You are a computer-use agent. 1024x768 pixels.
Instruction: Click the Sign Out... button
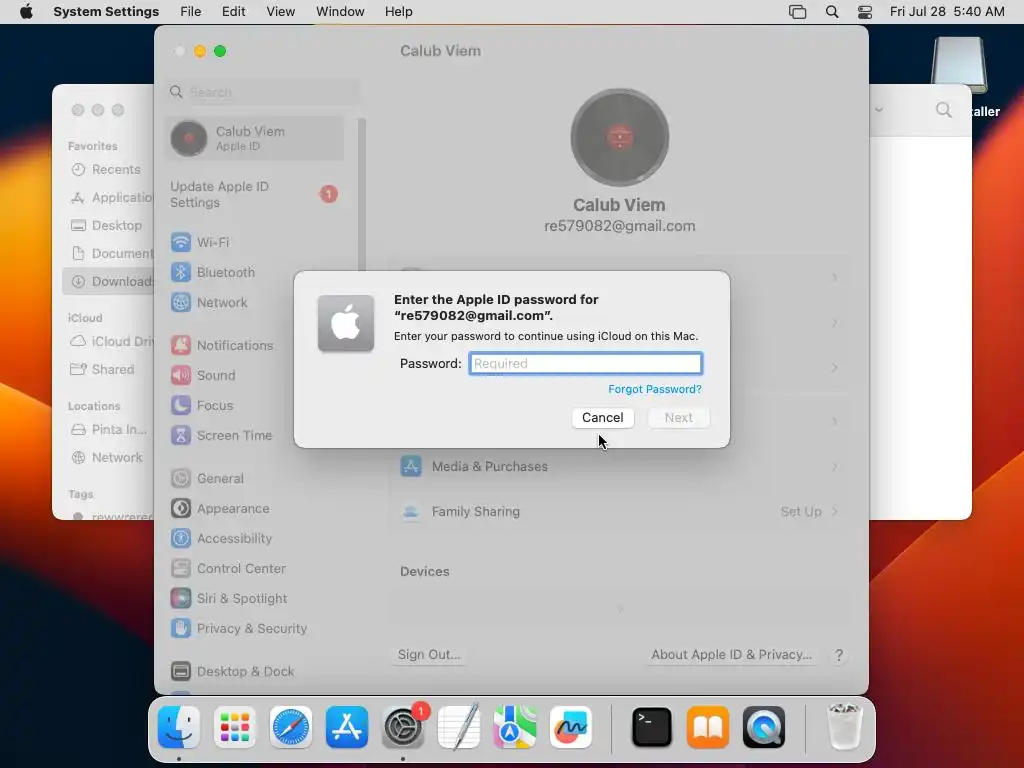(x=429, y=655)
